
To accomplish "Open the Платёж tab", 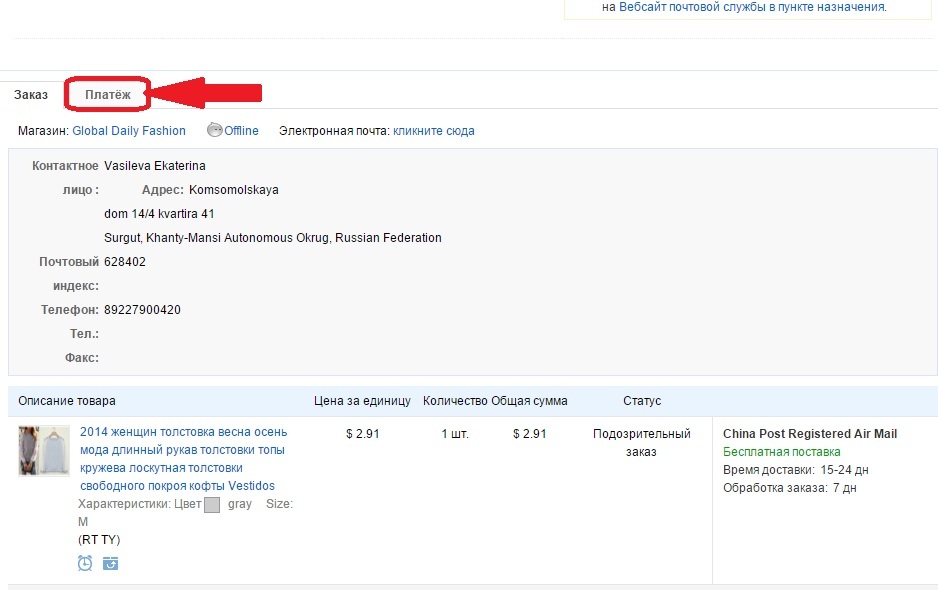I will click(108, 94).
